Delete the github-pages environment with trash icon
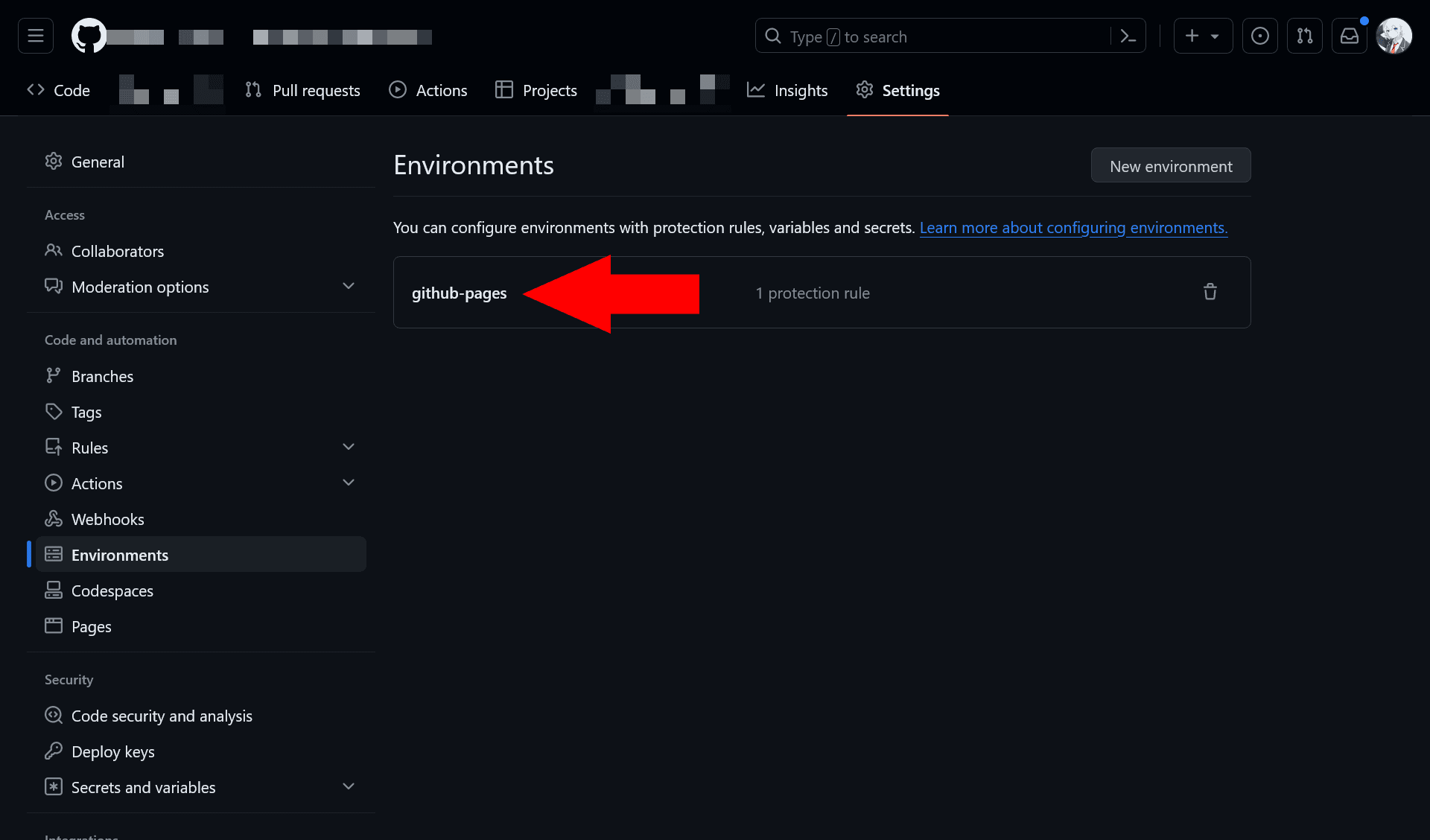 click(1210, 292)
